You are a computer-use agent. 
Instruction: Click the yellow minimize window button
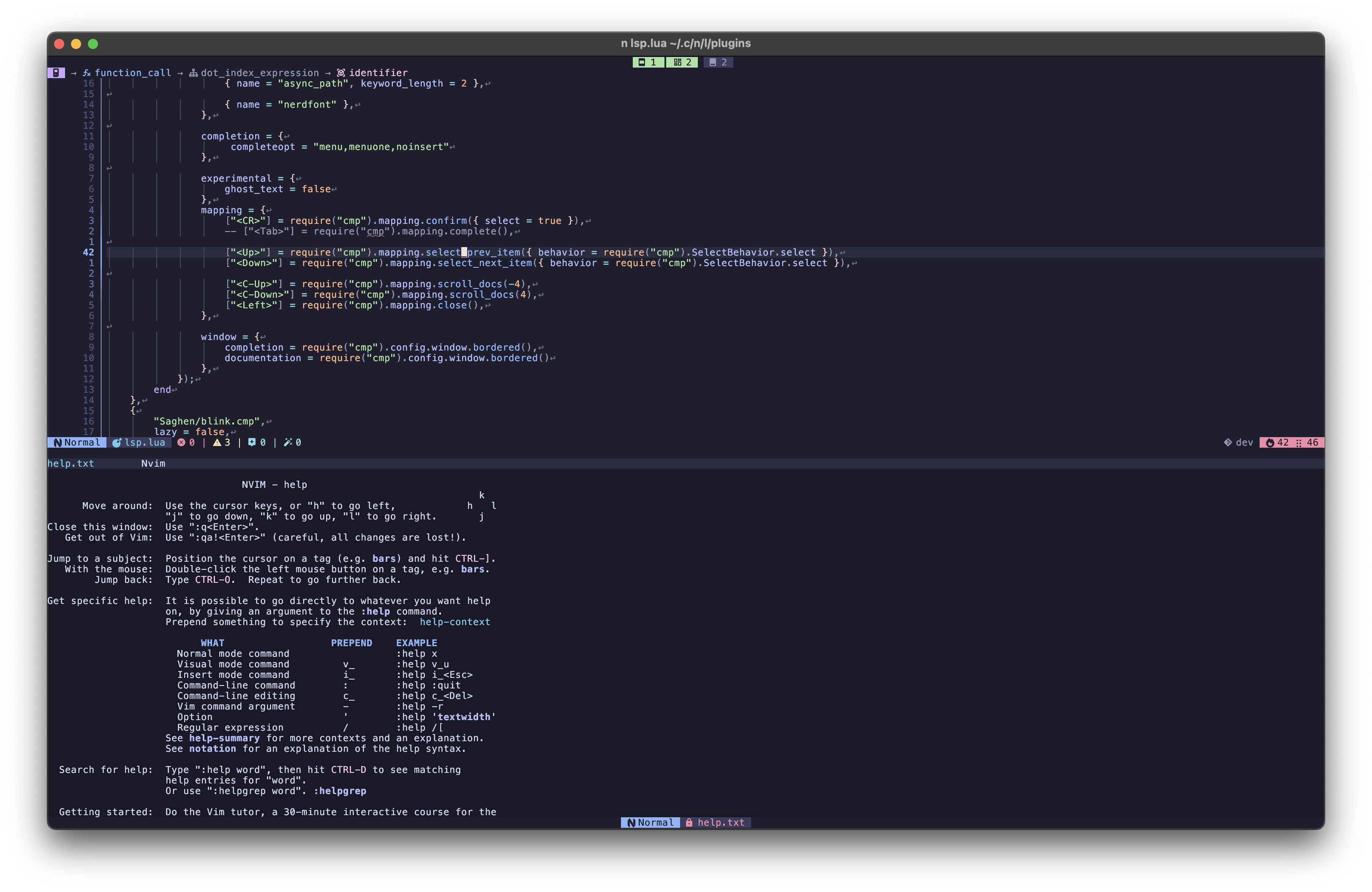[76, 44]
